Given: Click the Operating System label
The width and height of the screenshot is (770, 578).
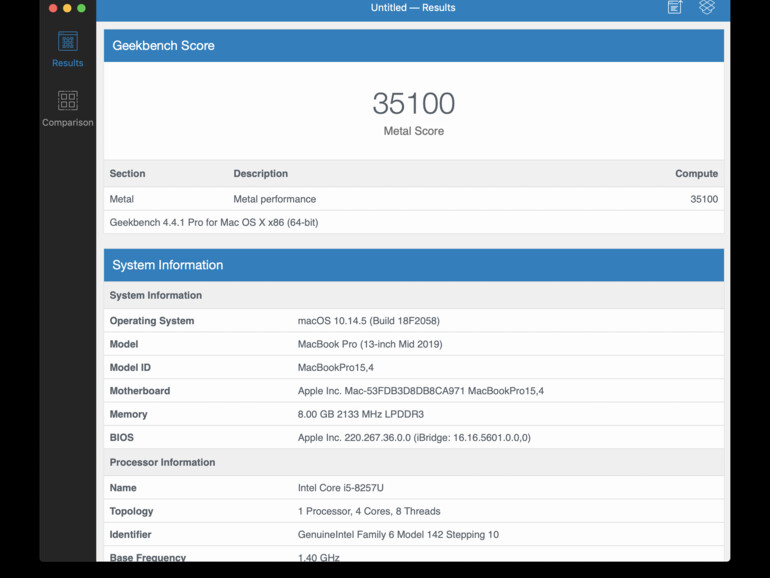Looking at the screenshot, I should point(152,321).
